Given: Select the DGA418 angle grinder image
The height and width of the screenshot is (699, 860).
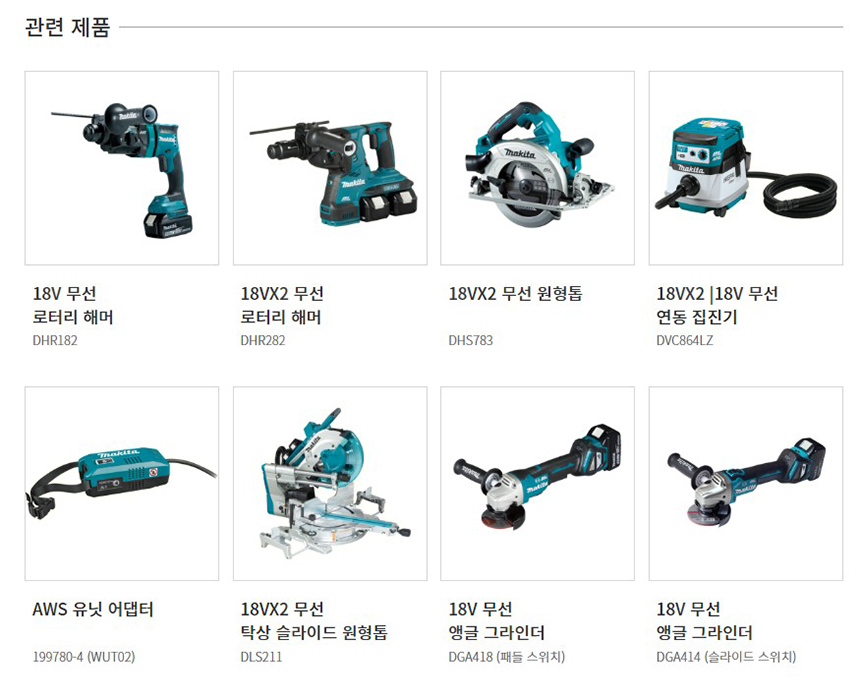Looking at the screenshot, I should click(538, 483).
